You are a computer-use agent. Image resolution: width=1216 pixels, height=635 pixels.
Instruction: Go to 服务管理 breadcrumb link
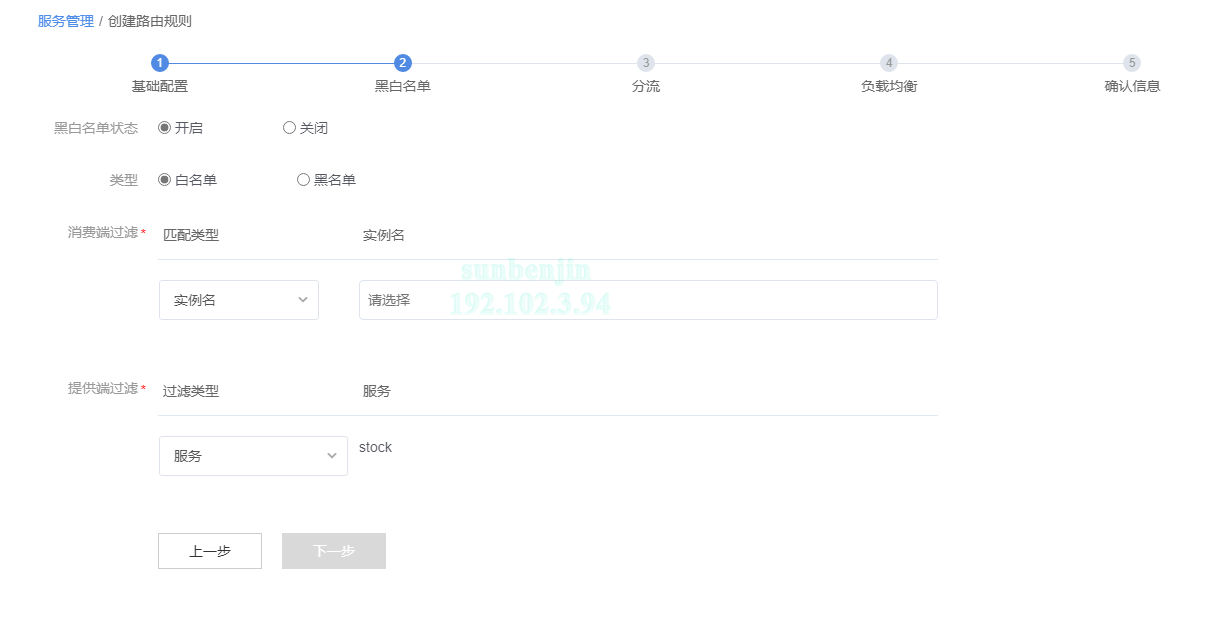click(x=66, y=21)
